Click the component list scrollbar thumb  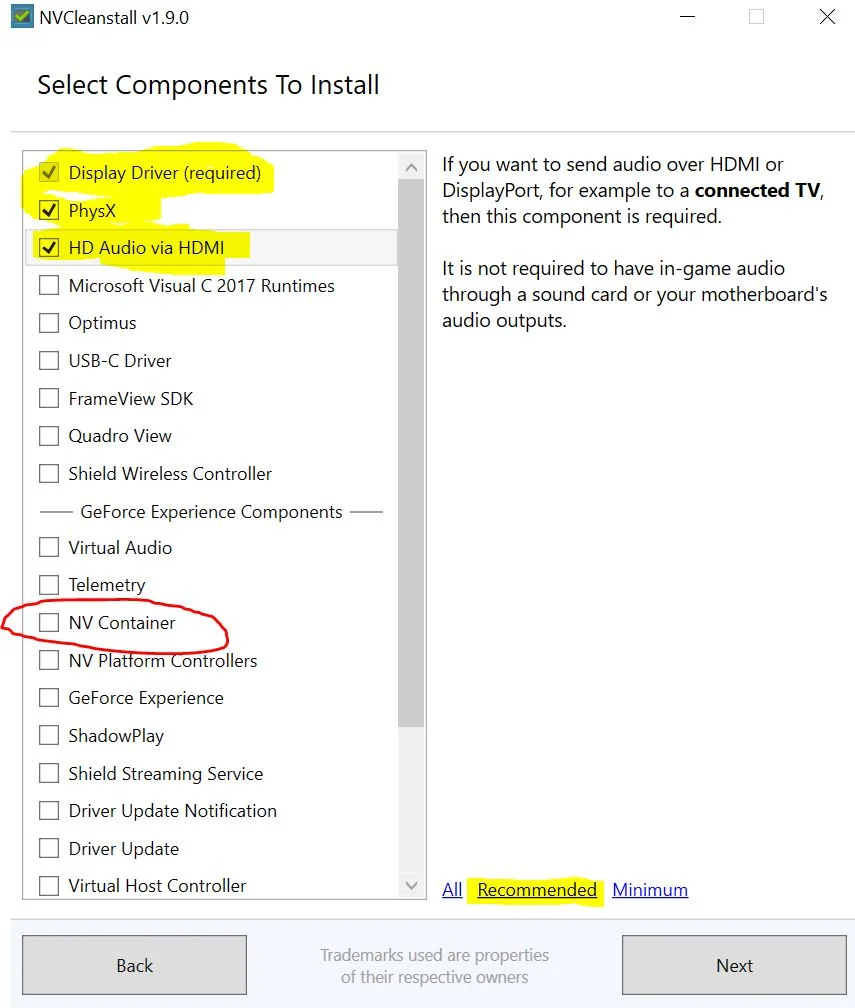pos(411,453)
